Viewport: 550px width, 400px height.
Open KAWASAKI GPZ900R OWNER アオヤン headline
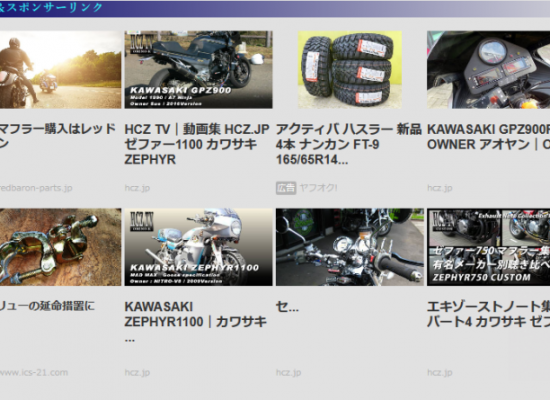click(x=488, y=137)
